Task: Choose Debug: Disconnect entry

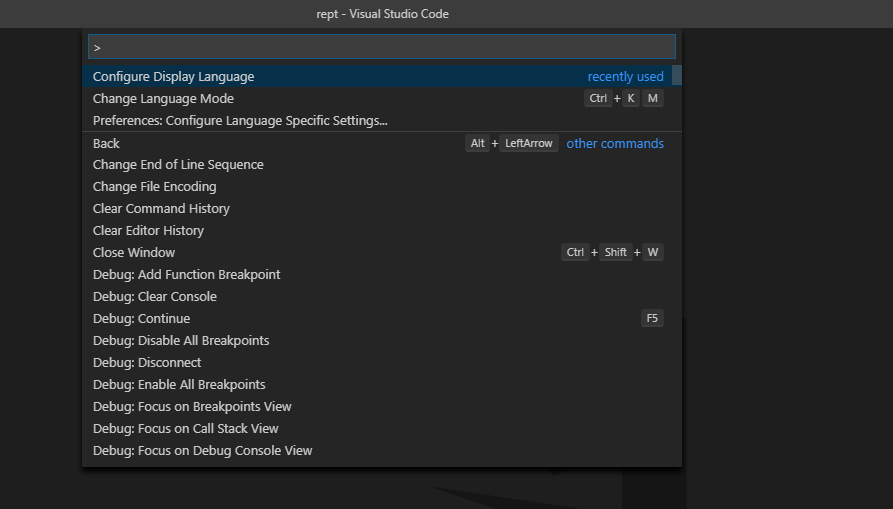Action: (147, 363)
